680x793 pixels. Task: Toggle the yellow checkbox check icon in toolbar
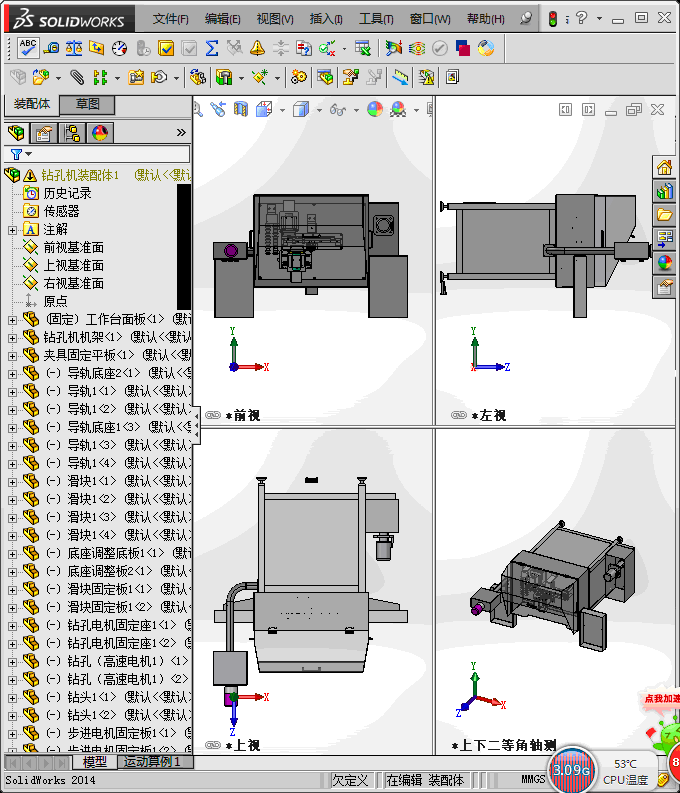click(166, 48)
